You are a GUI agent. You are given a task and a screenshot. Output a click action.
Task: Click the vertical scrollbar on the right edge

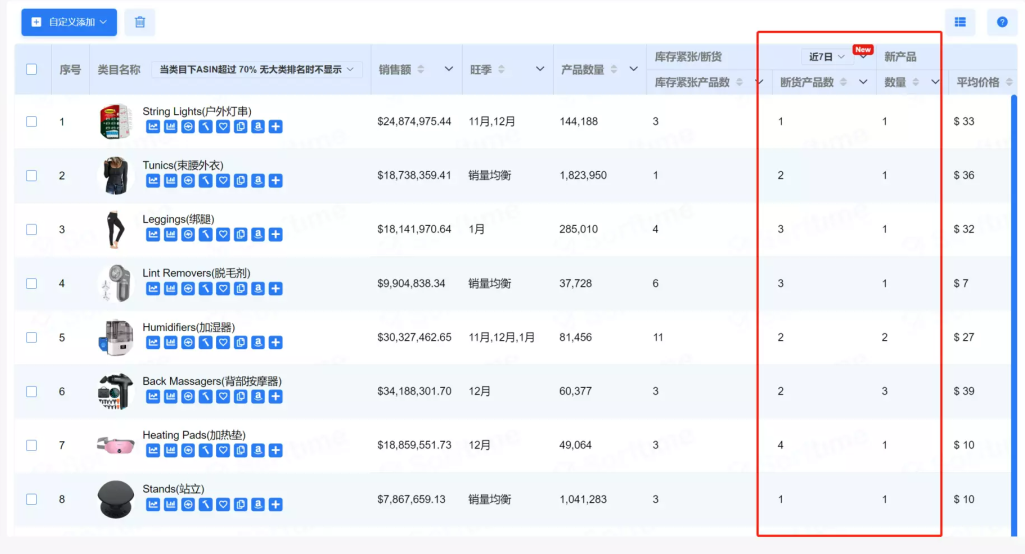(1015, 300)
